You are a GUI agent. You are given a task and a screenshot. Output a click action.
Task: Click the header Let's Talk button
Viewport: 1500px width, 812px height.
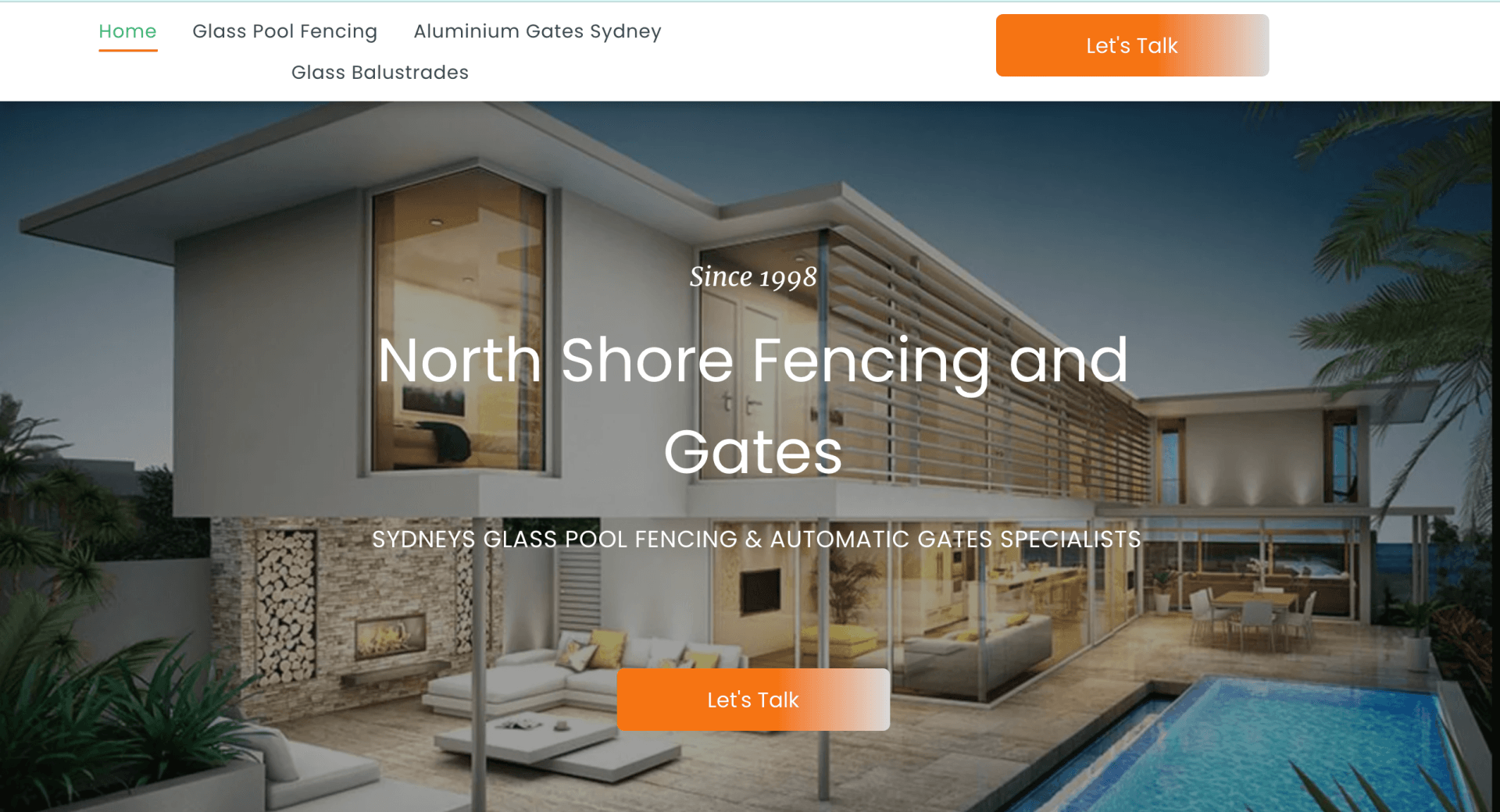tap(1132, 45)
